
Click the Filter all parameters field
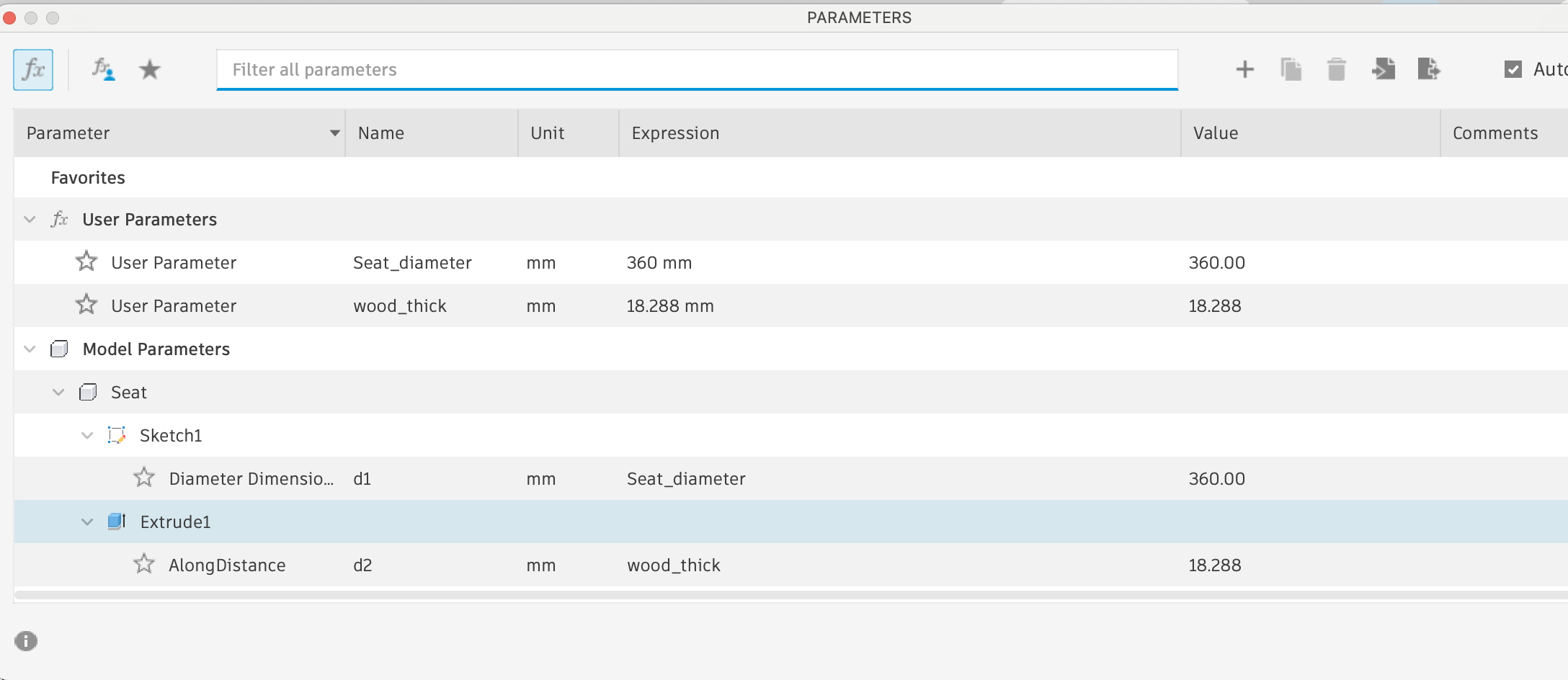coord(697,70)
